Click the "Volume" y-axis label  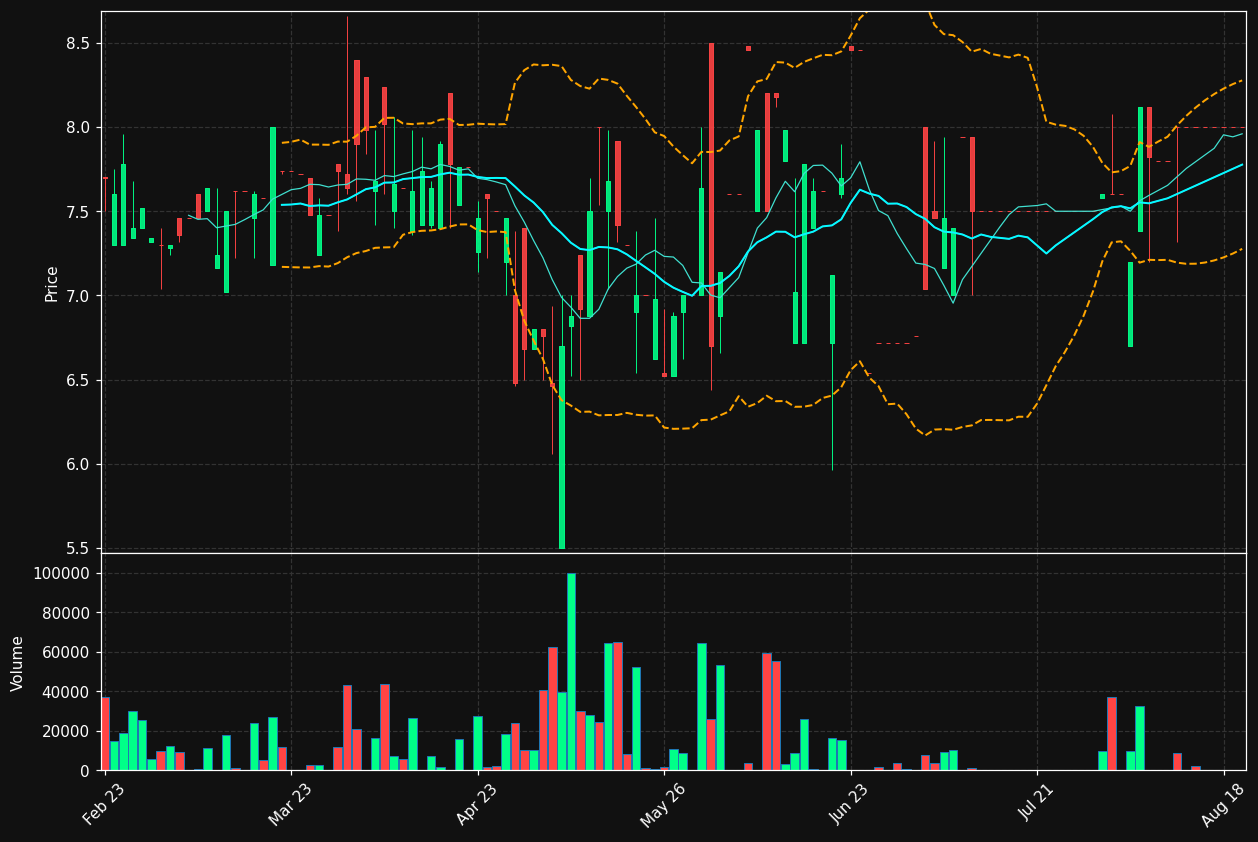coord(18,663)
